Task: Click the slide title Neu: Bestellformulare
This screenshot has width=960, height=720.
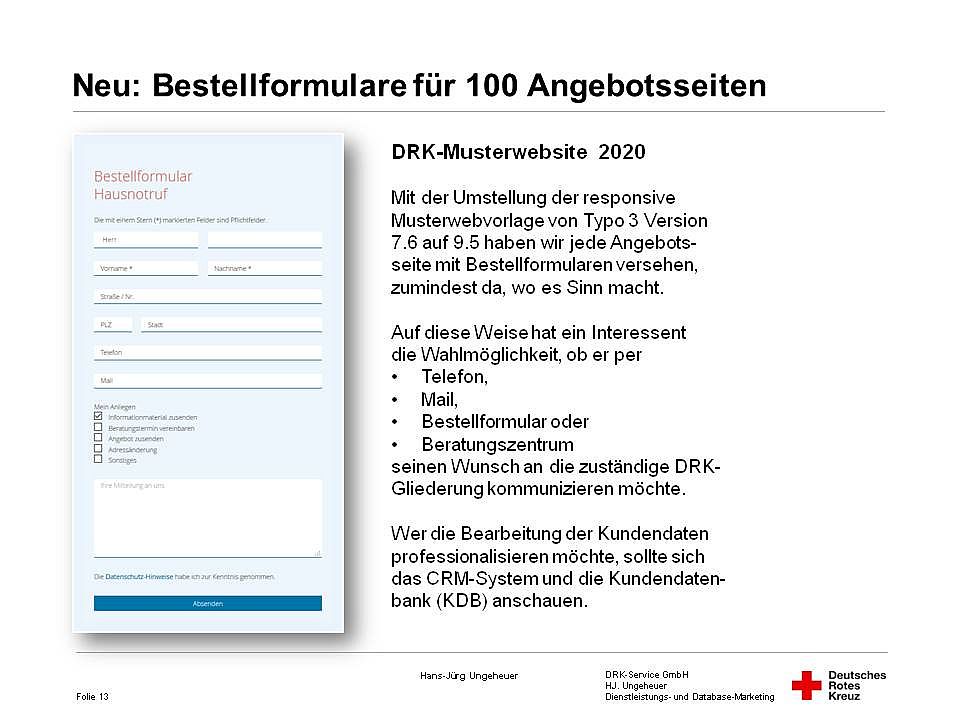Action: coord(419,85)
